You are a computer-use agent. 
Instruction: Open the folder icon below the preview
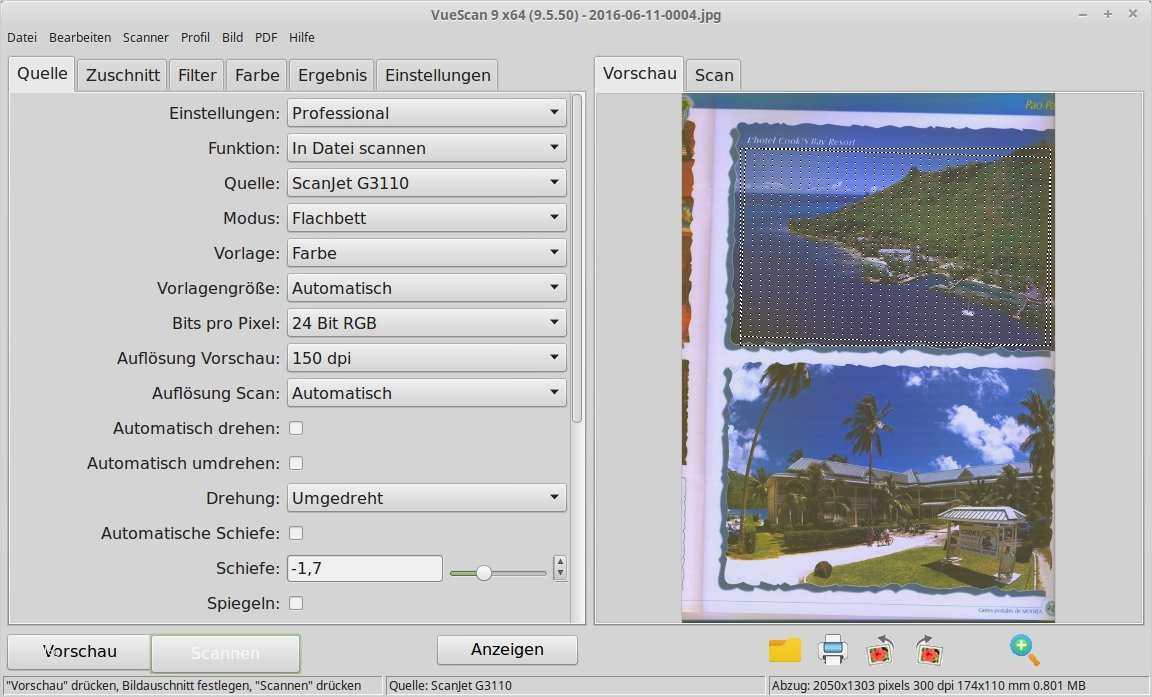tap(785, 650)
